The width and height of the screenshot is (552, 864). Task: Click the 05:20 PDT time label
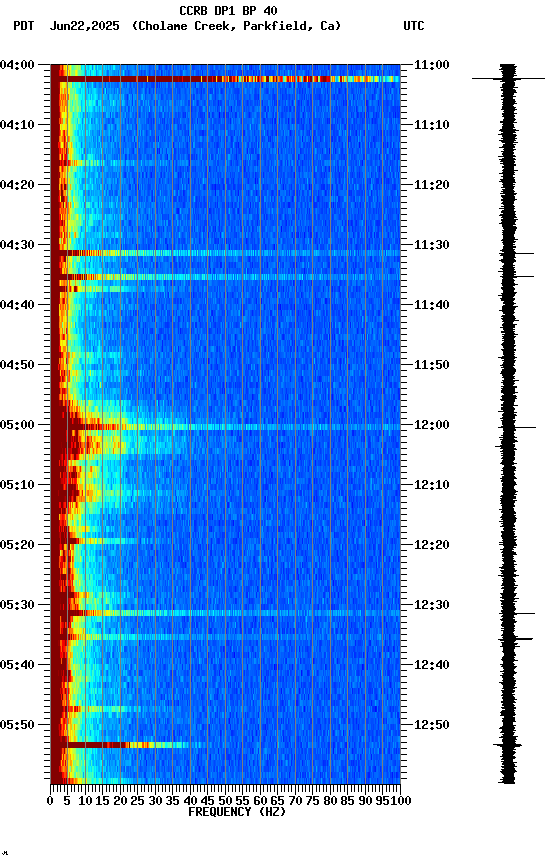click(x=17, y=546)
